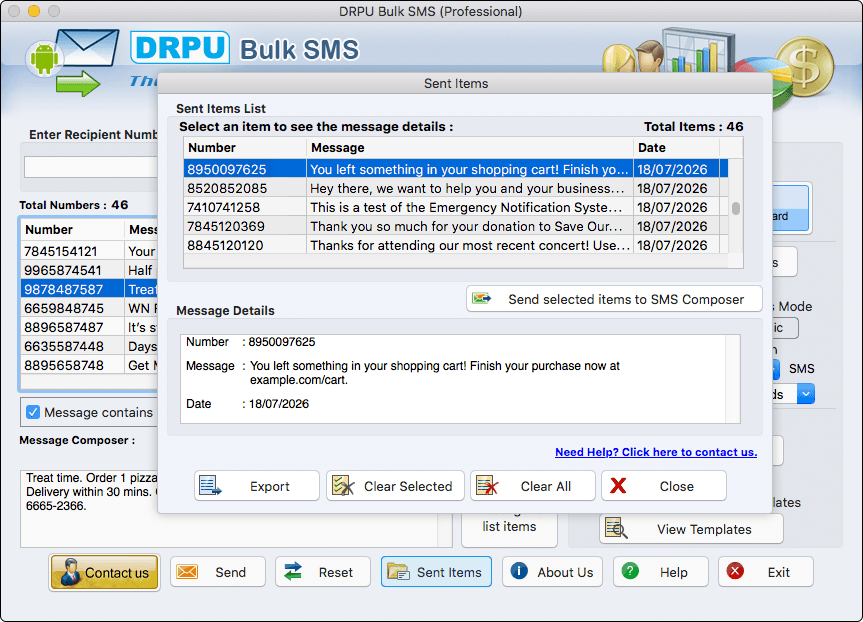Sort sent items by Number column
The image size is (863, 622).
point(245,148)
